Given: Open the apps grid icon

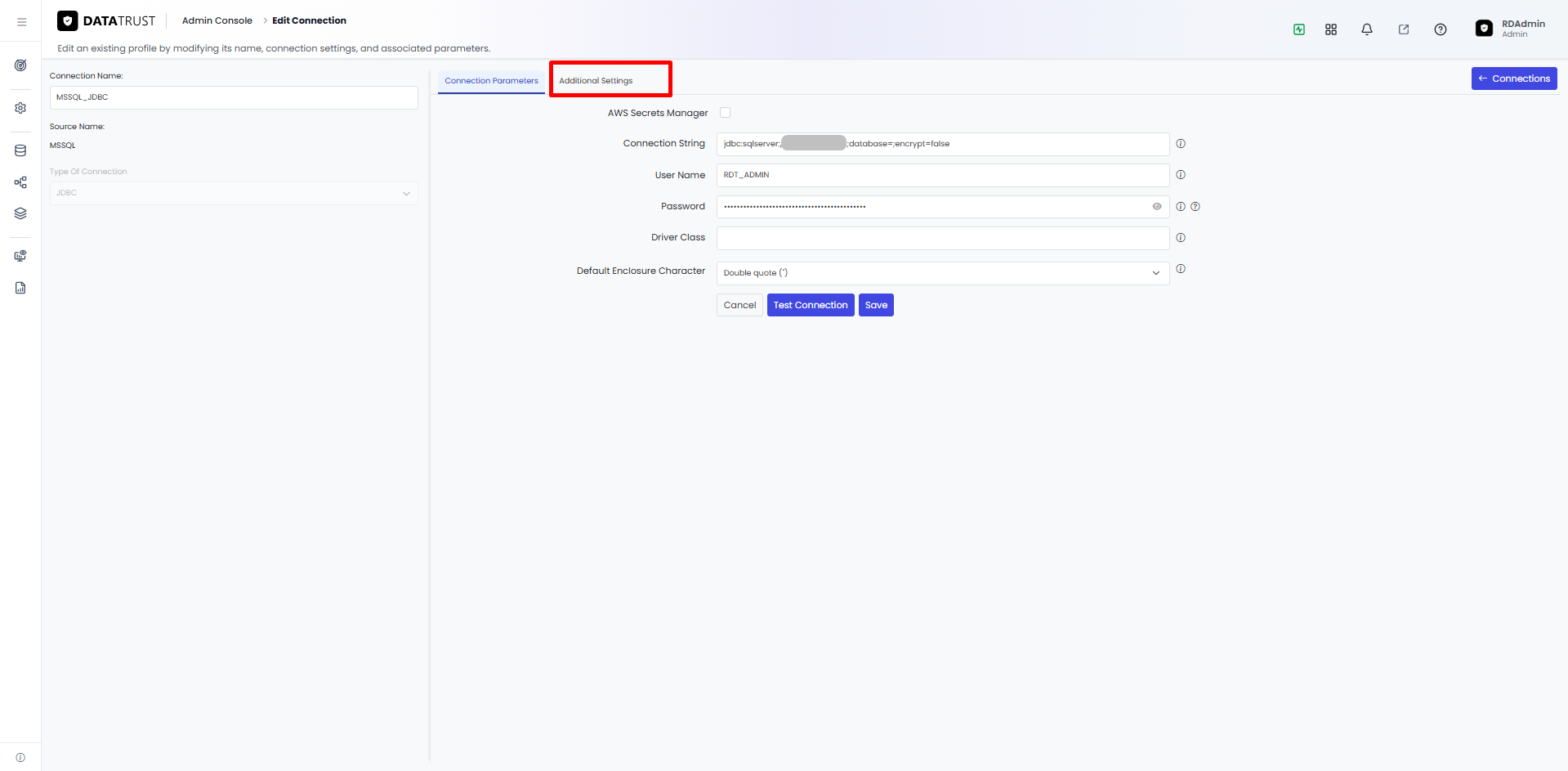Looking at the screenshot, I should (1331, 29).
